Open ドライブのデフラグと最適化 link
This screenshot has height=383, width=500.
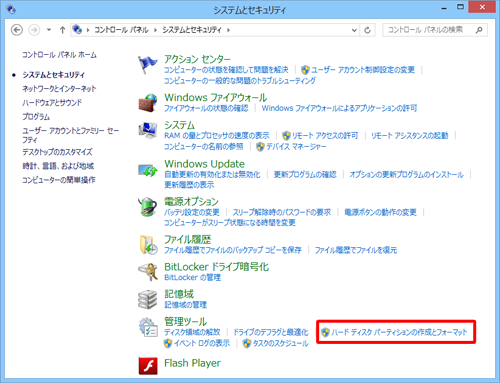click(x=271, y=332)
